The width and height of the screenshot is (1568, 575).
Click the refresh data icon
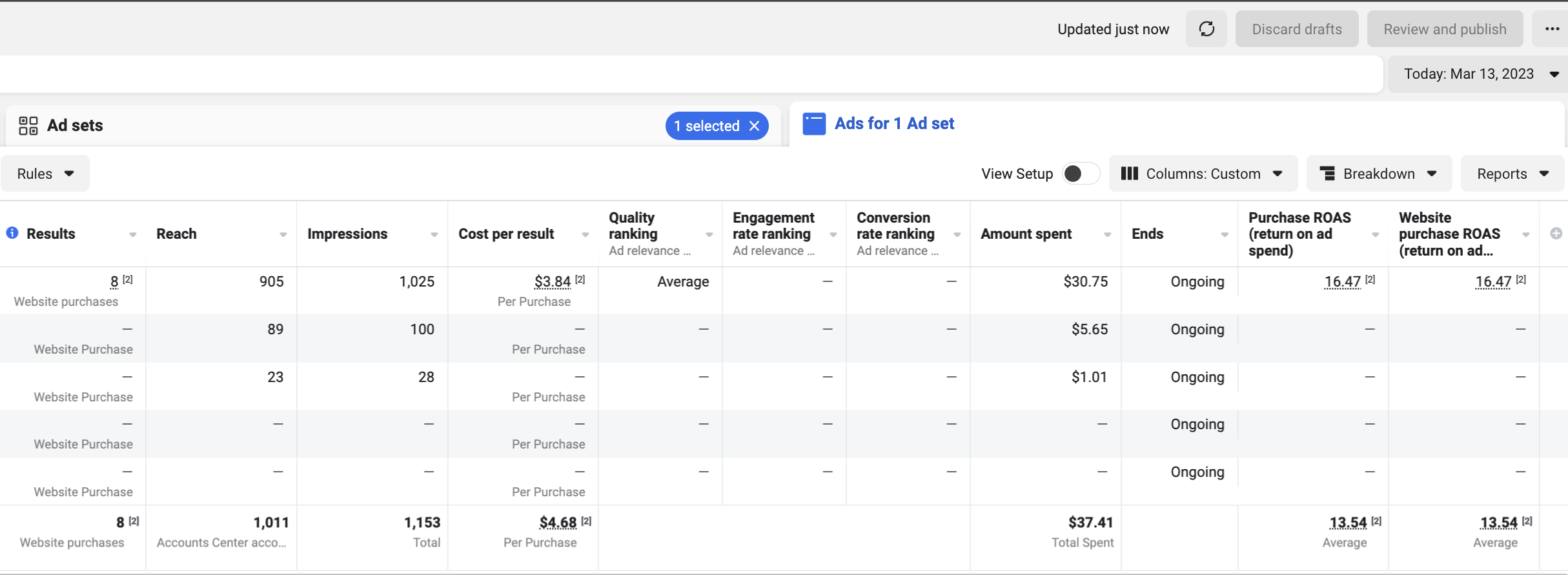[1207, 29]
